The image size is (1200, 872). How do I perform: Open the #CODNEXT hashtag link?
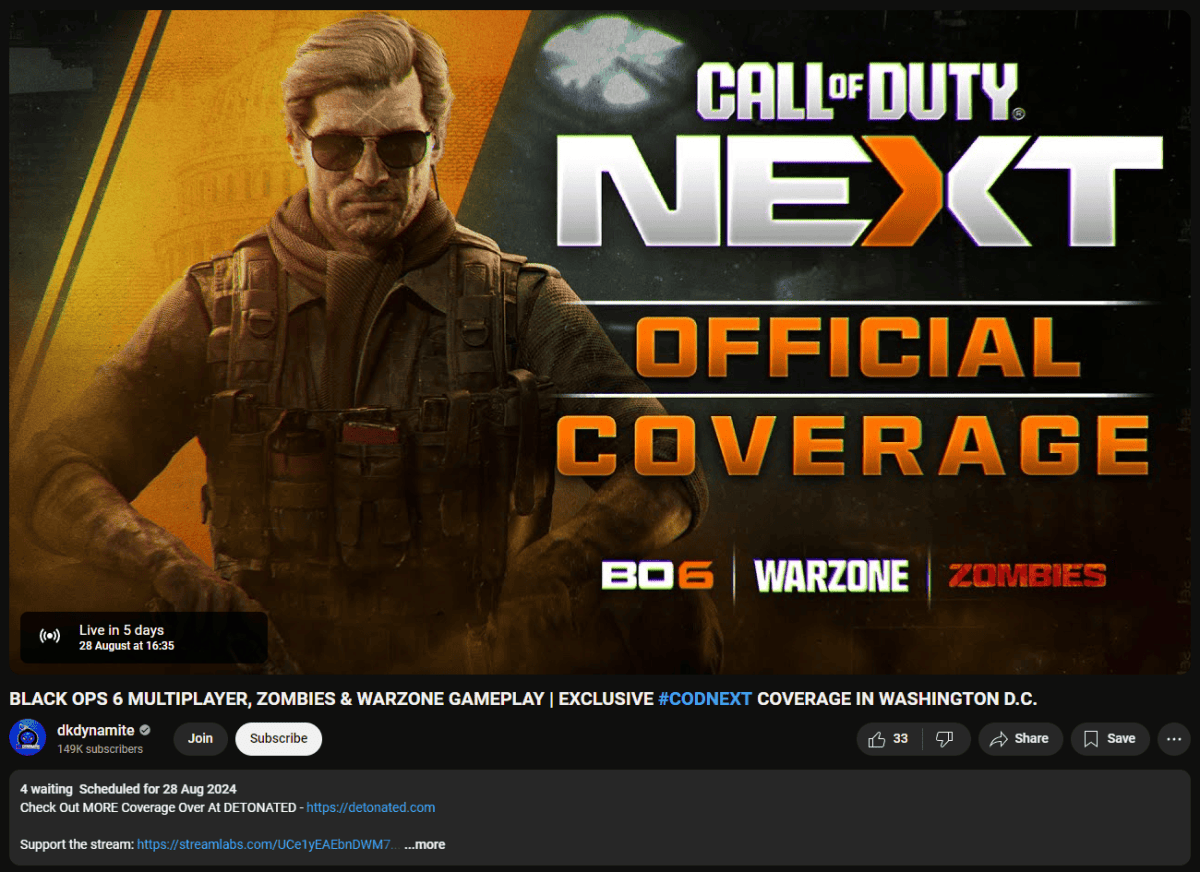coord(705,698)
